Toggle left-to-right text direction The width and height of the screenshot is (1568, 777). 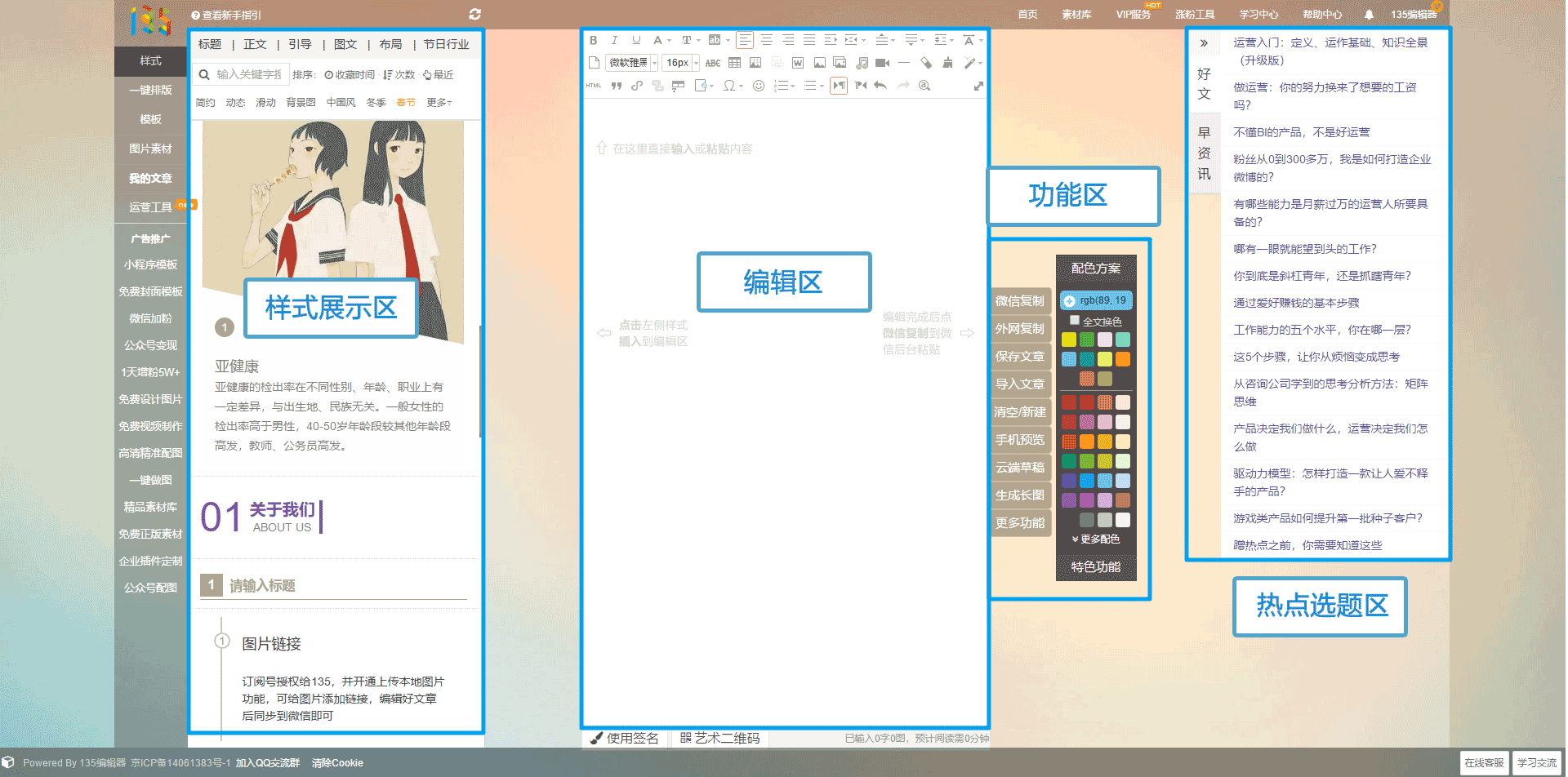click(x=839, y=86)
